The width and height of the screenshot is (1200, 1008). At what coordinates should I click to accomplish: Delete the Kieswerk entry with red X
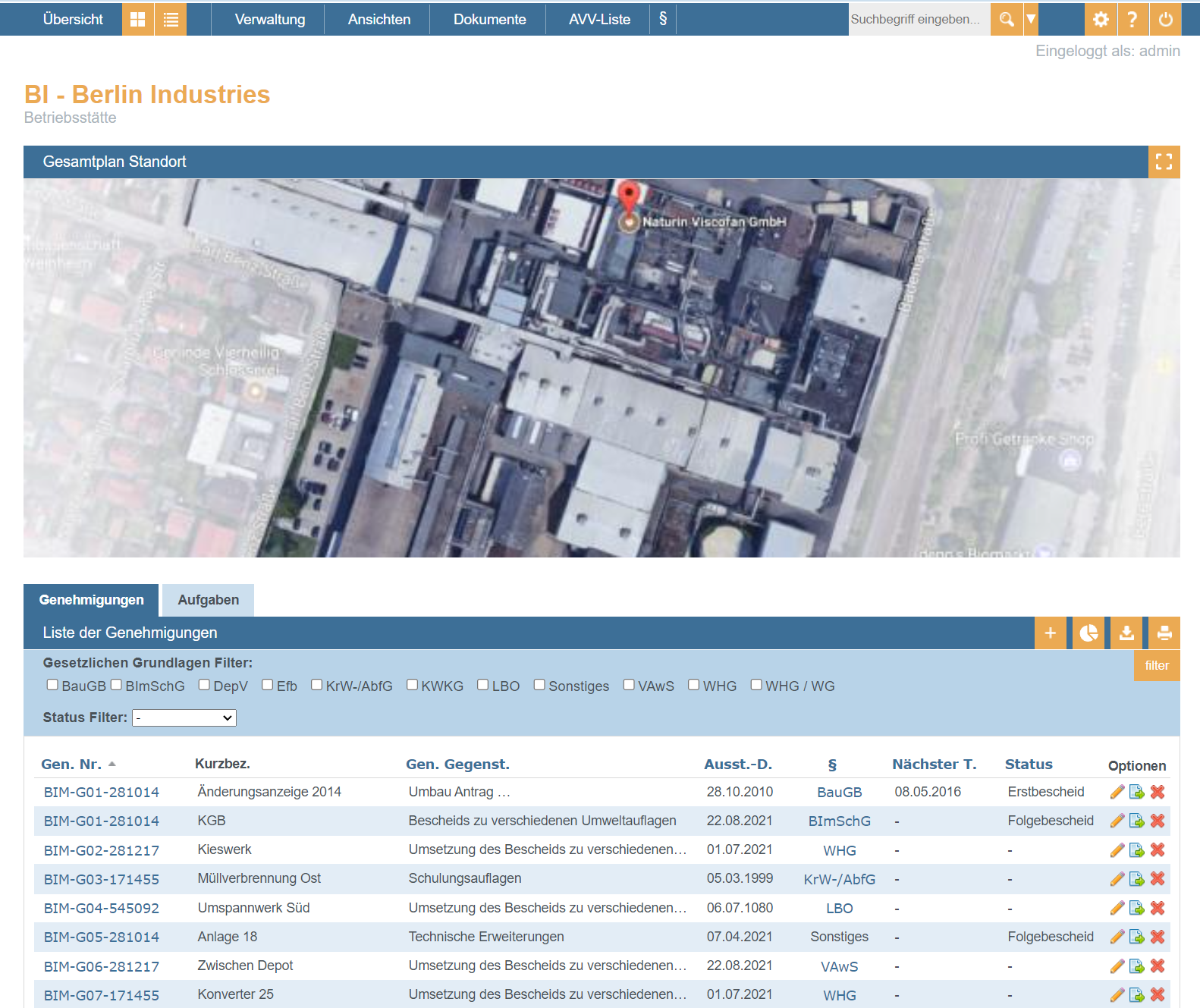[x=1158, y=850]
